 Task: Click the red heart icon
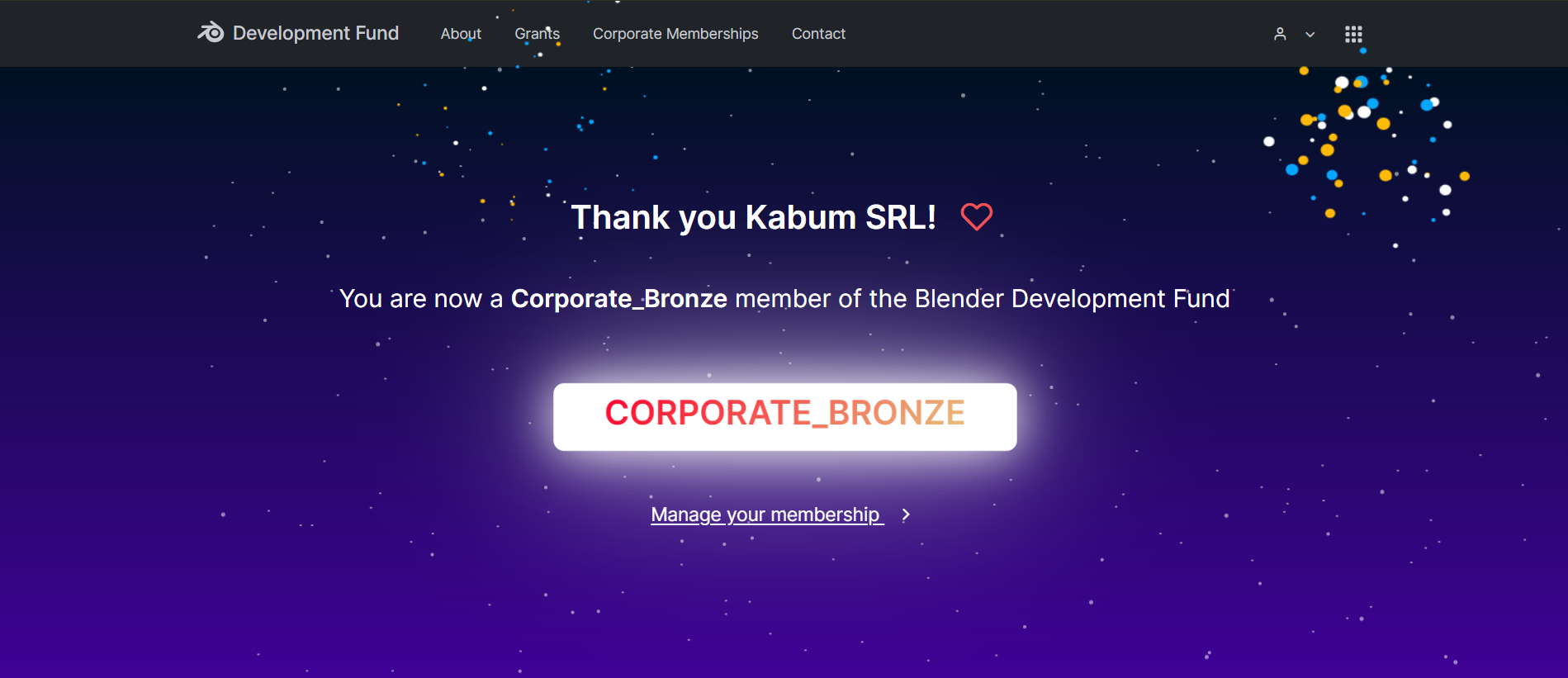tap(976, 217)
